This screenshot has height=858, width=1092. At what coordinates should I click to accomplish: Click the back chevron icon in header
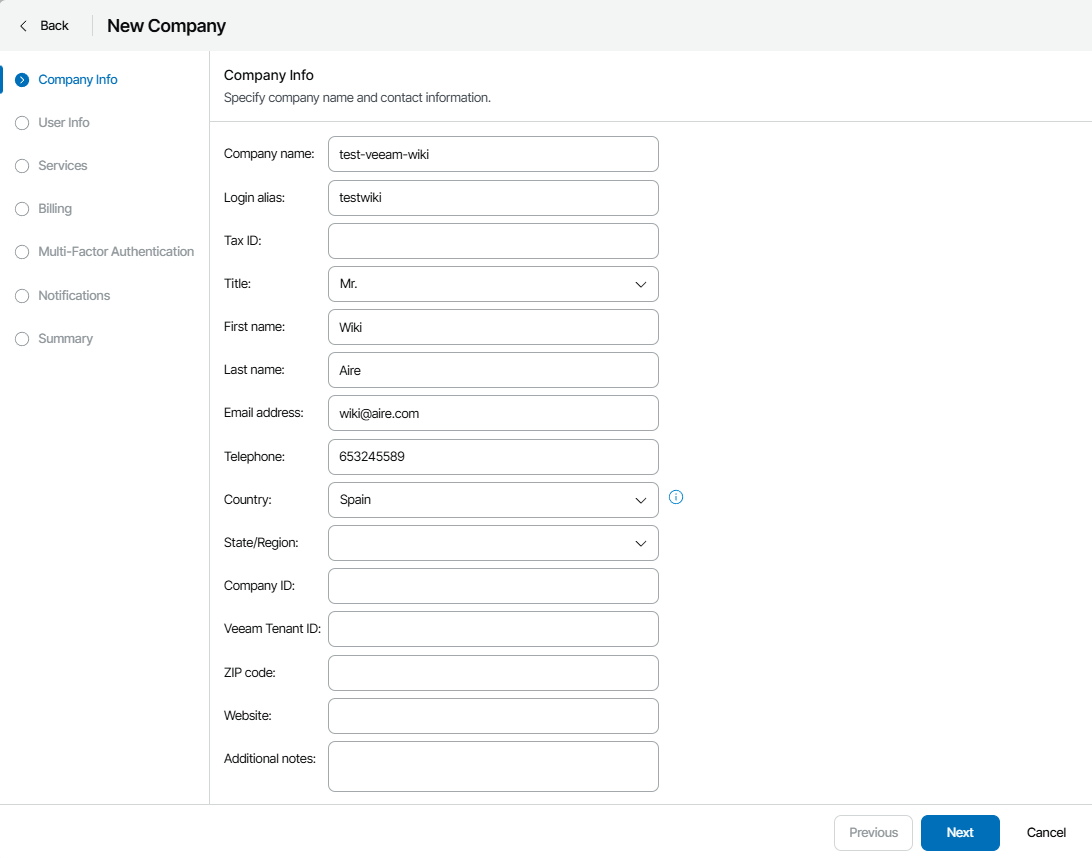pyautogui.click(x=24, y=25)
